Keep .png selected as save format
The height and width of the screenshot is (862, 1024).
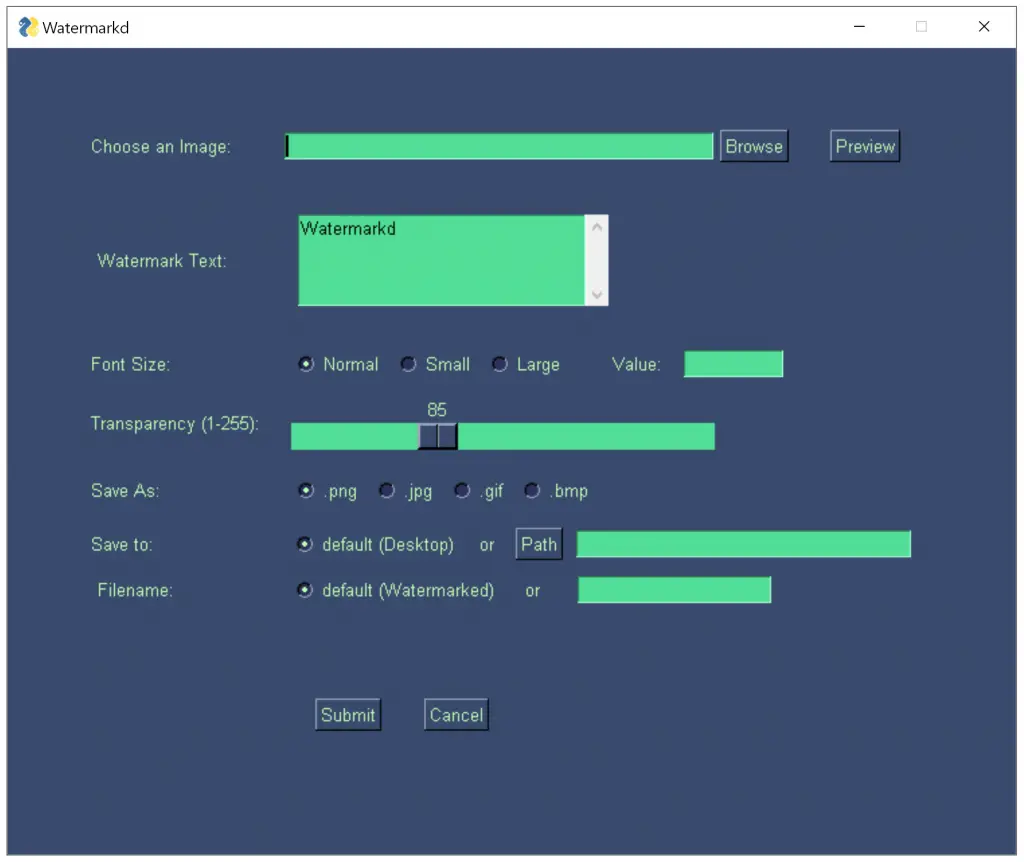pos(306,491)
